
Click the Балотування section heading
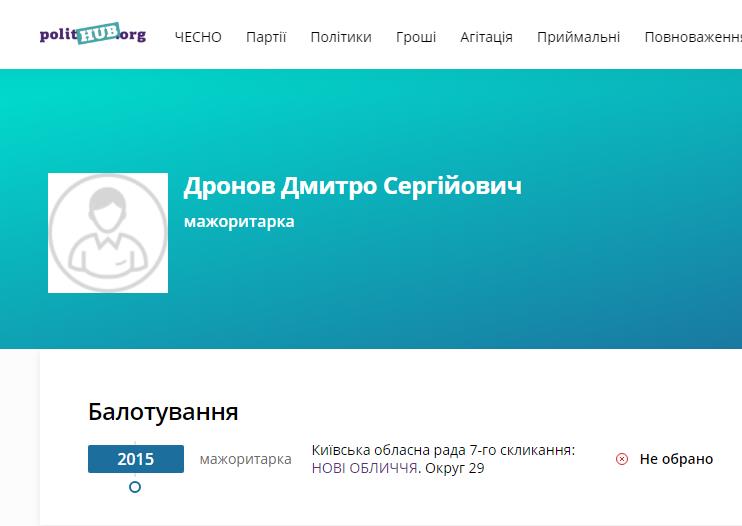click(163, 412)
